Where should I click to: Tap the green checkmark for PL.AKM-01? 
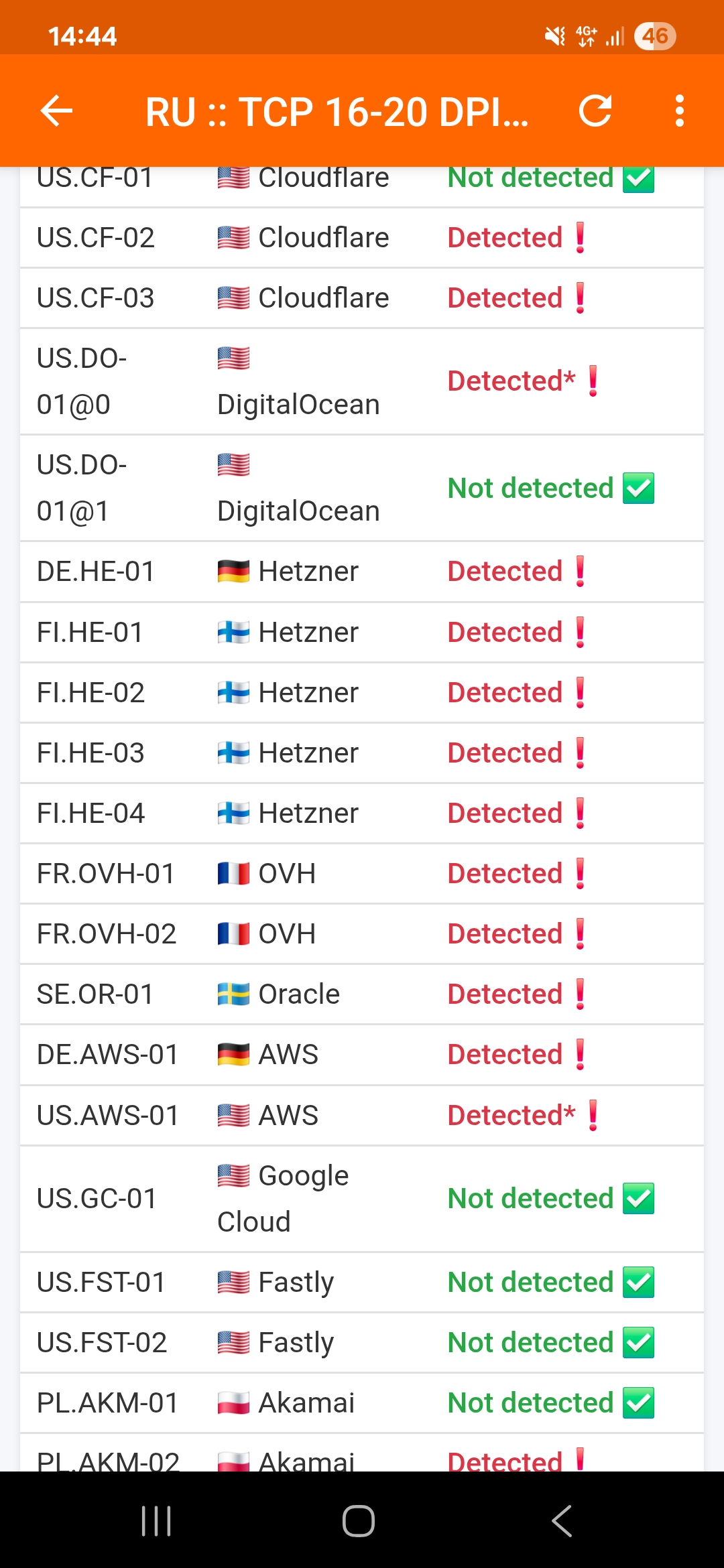[x=638, y=1403]
